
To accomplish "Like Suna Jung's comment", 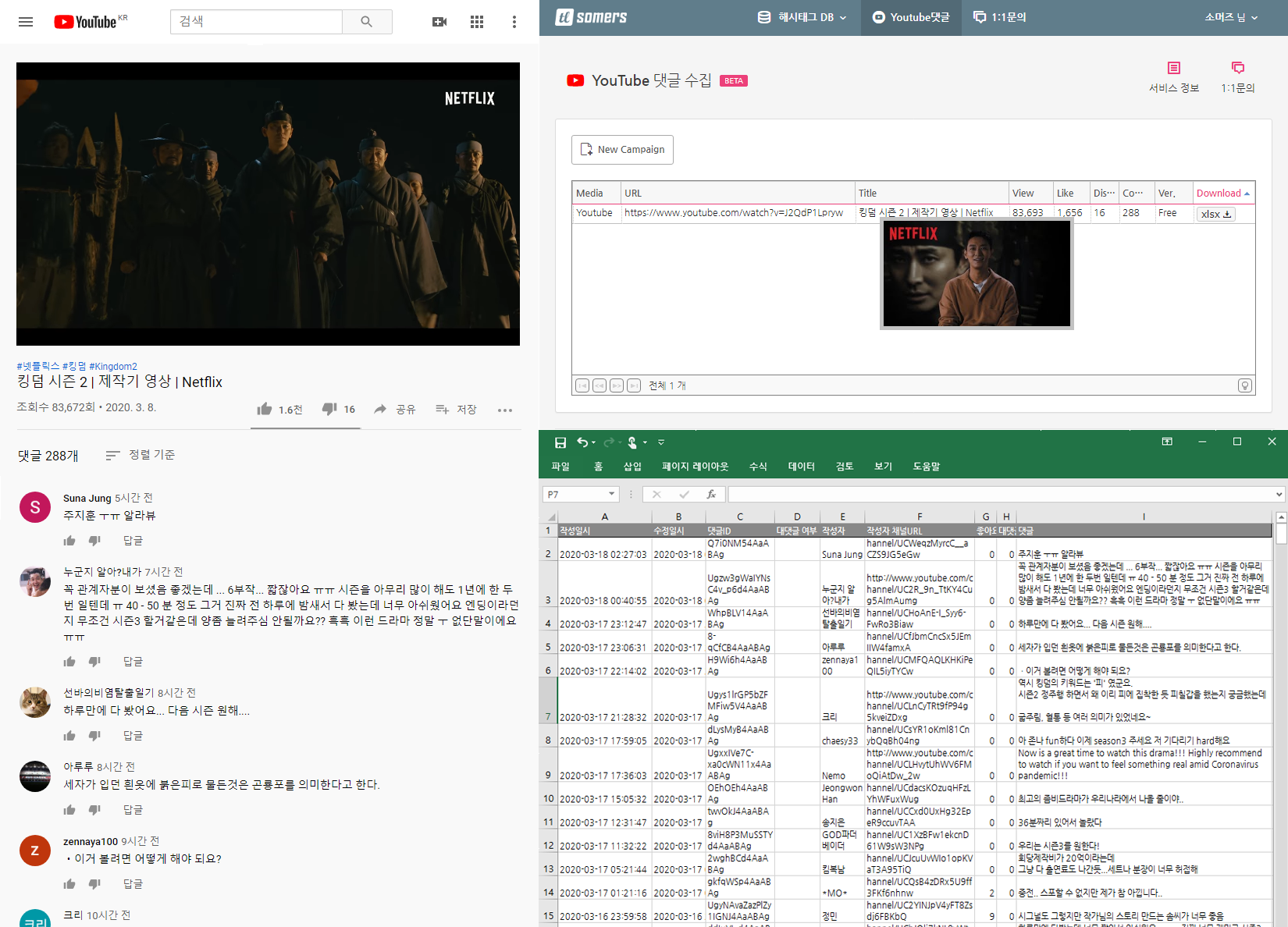I will [x=69, y=540].
